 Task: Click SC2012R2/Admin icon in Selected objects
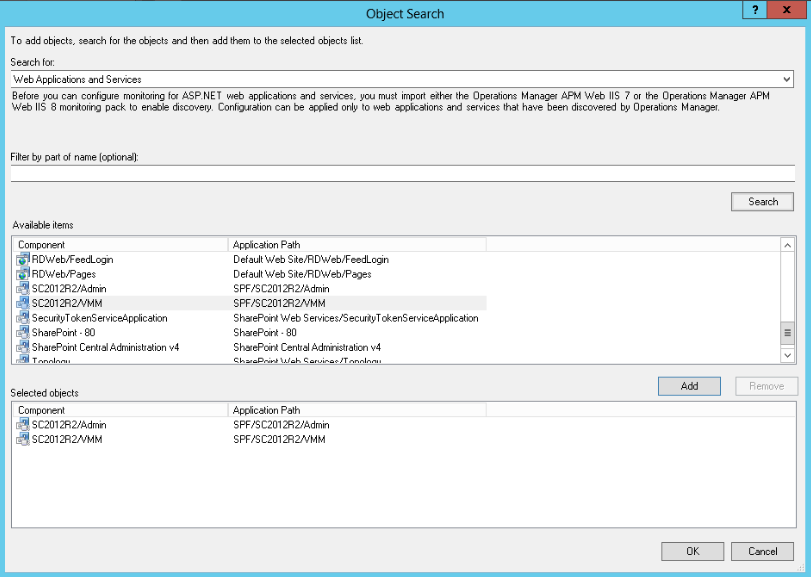[23, 425]
